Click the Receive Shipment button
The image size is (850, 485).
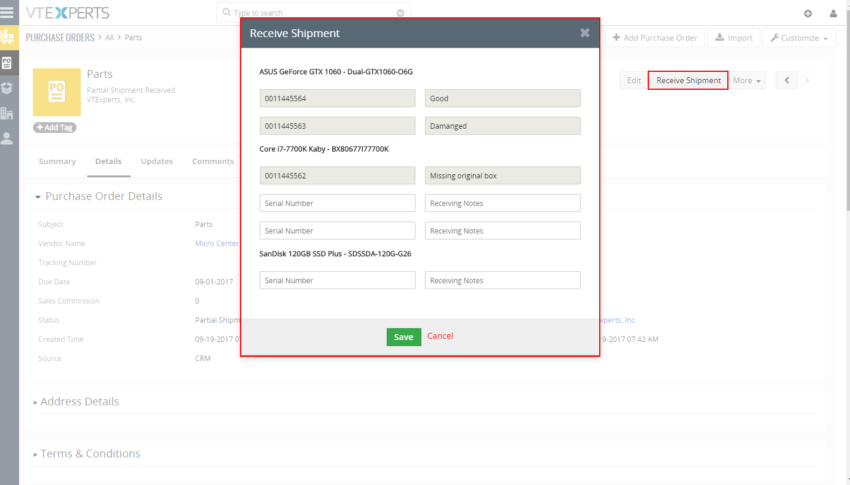(688, 80)
